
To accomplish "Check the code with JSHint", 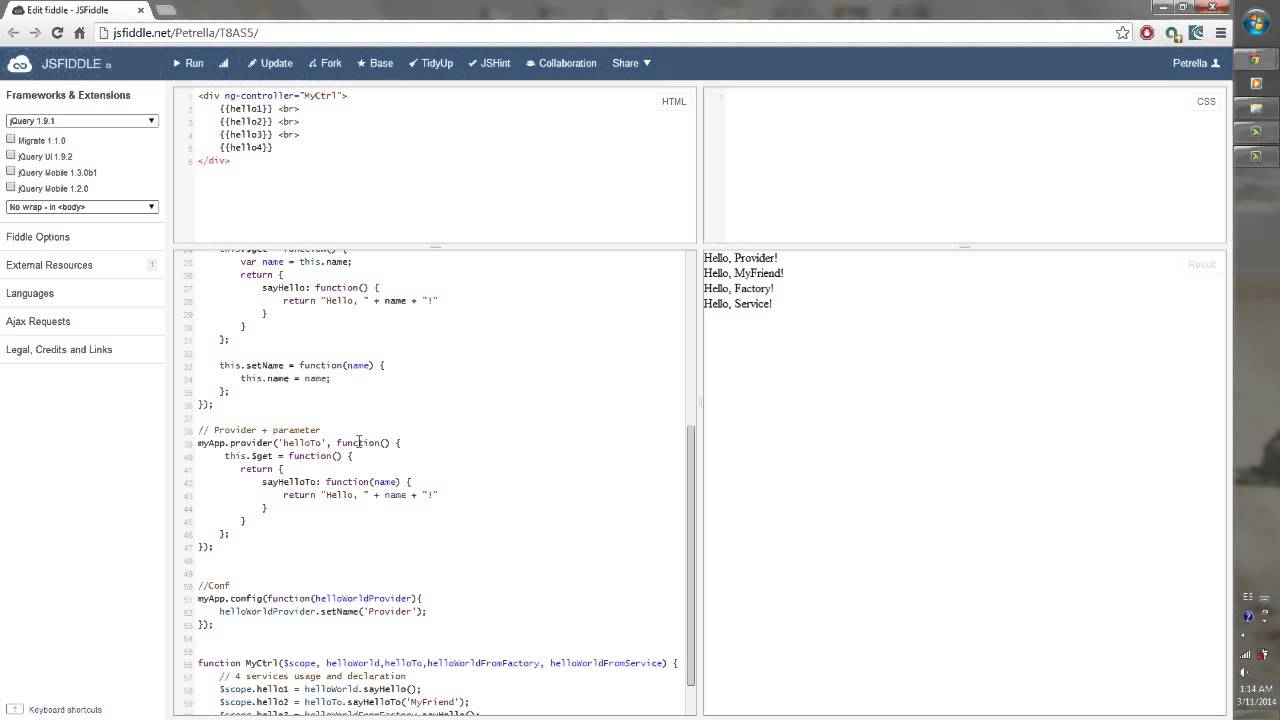I will [x=489, y=63].
